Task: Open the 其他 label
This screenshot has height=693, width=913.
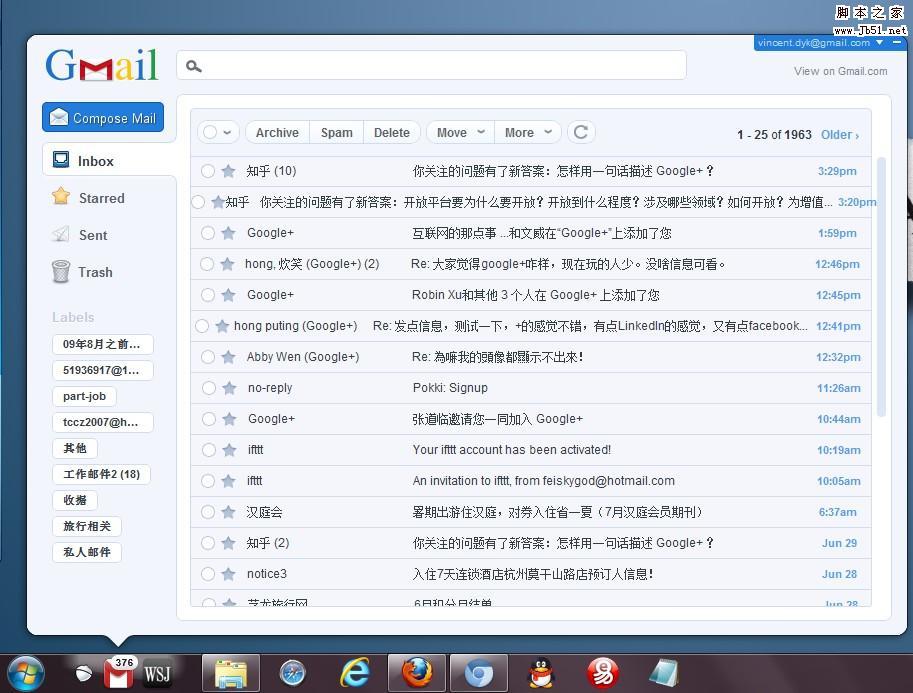Action: point(75,448)
